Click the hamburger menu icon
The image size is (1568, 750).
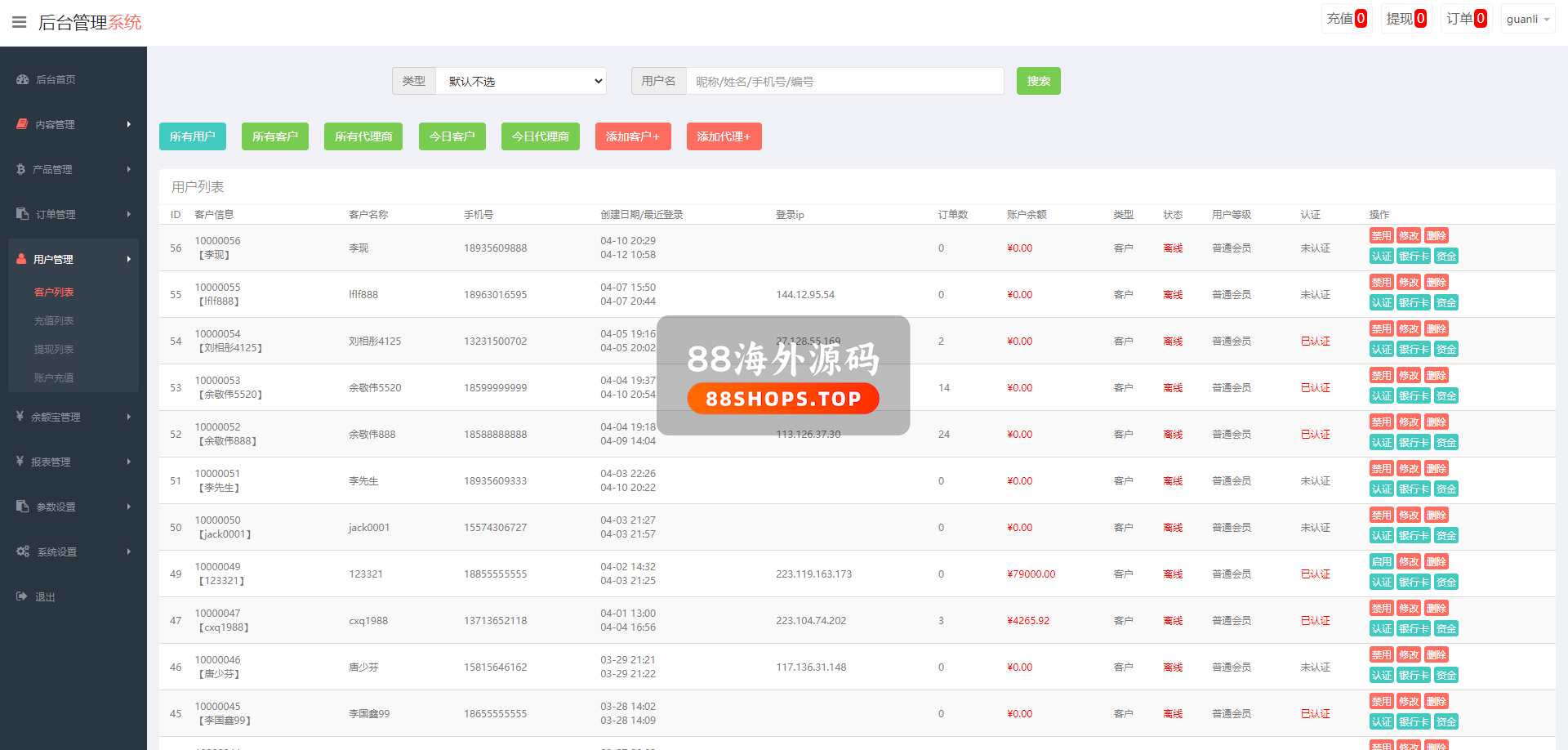coord(20,22)
